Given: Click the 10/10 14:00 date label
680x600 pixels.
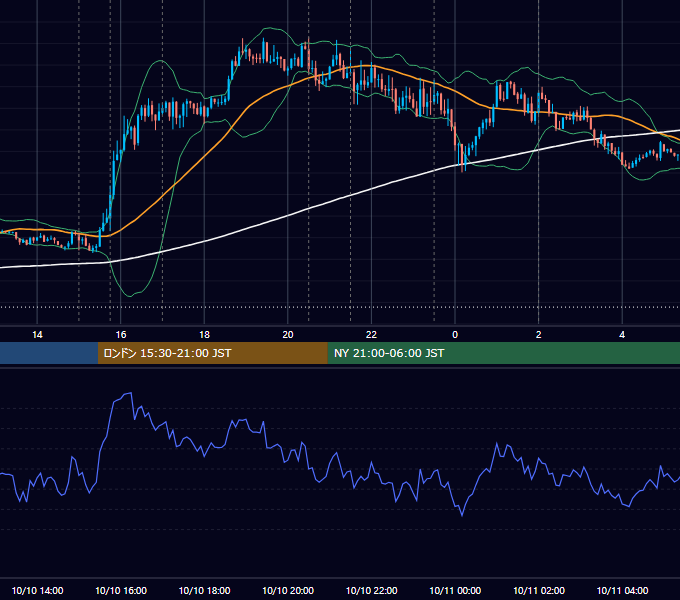Looking at the screenshot, I should coord(37,590).
